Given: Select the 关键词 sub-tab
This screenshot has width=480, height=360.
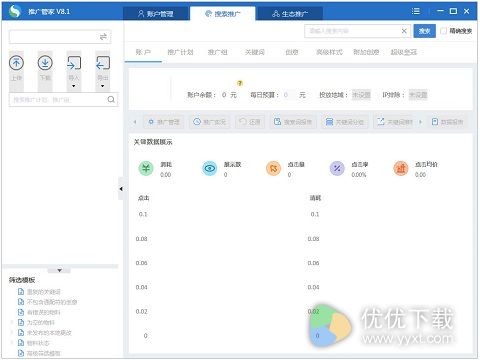Looking at the screenshot, I should (255, 52).
